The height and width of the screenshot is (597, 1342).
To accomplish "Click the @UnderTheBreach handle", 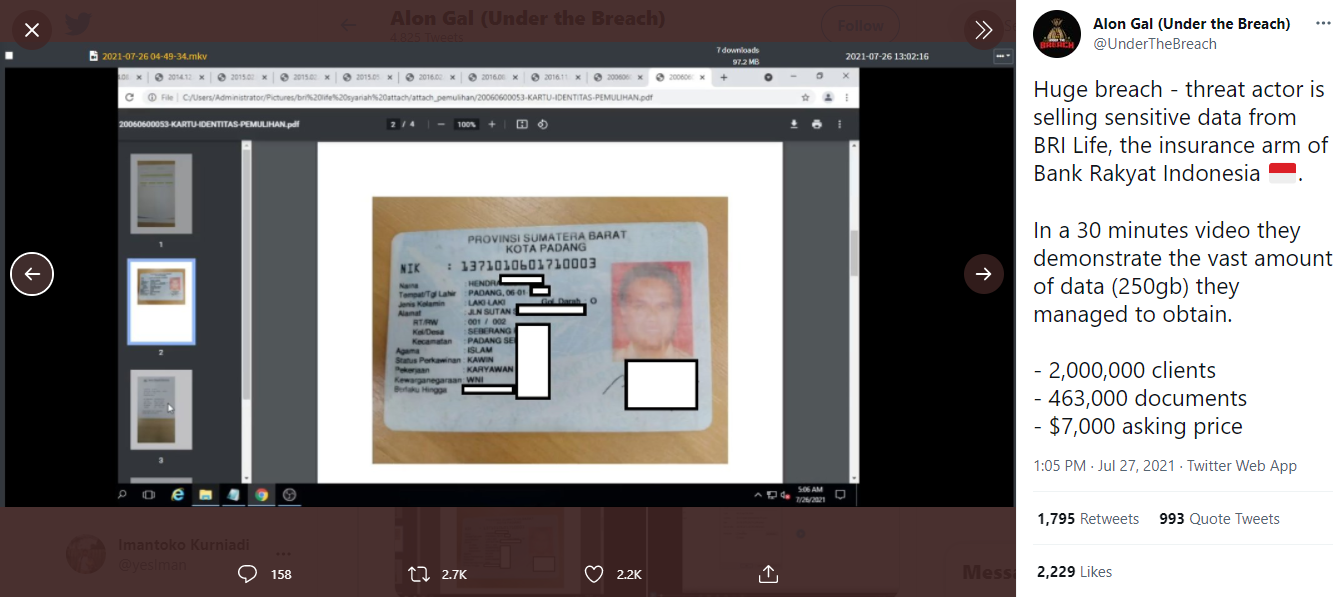I will [x=1155, y=44].
